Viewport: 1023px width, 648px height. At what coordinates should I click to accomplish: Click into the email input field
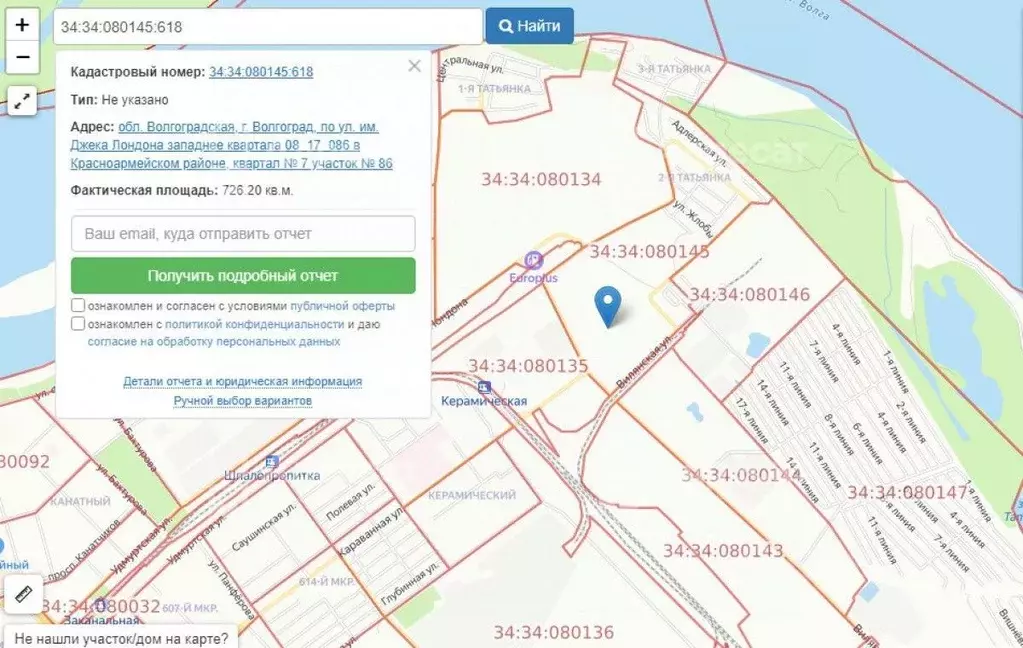[x=243, y=234]
